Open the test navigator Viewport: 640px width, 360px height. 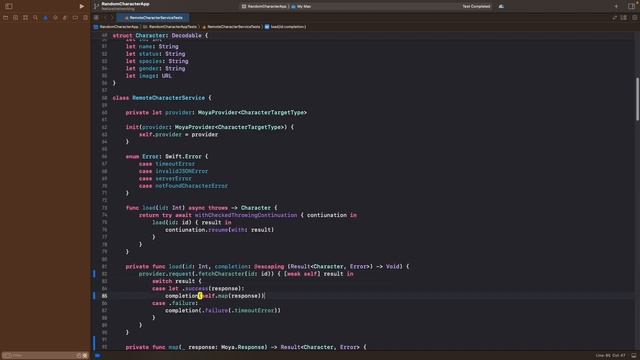[56, 18]
